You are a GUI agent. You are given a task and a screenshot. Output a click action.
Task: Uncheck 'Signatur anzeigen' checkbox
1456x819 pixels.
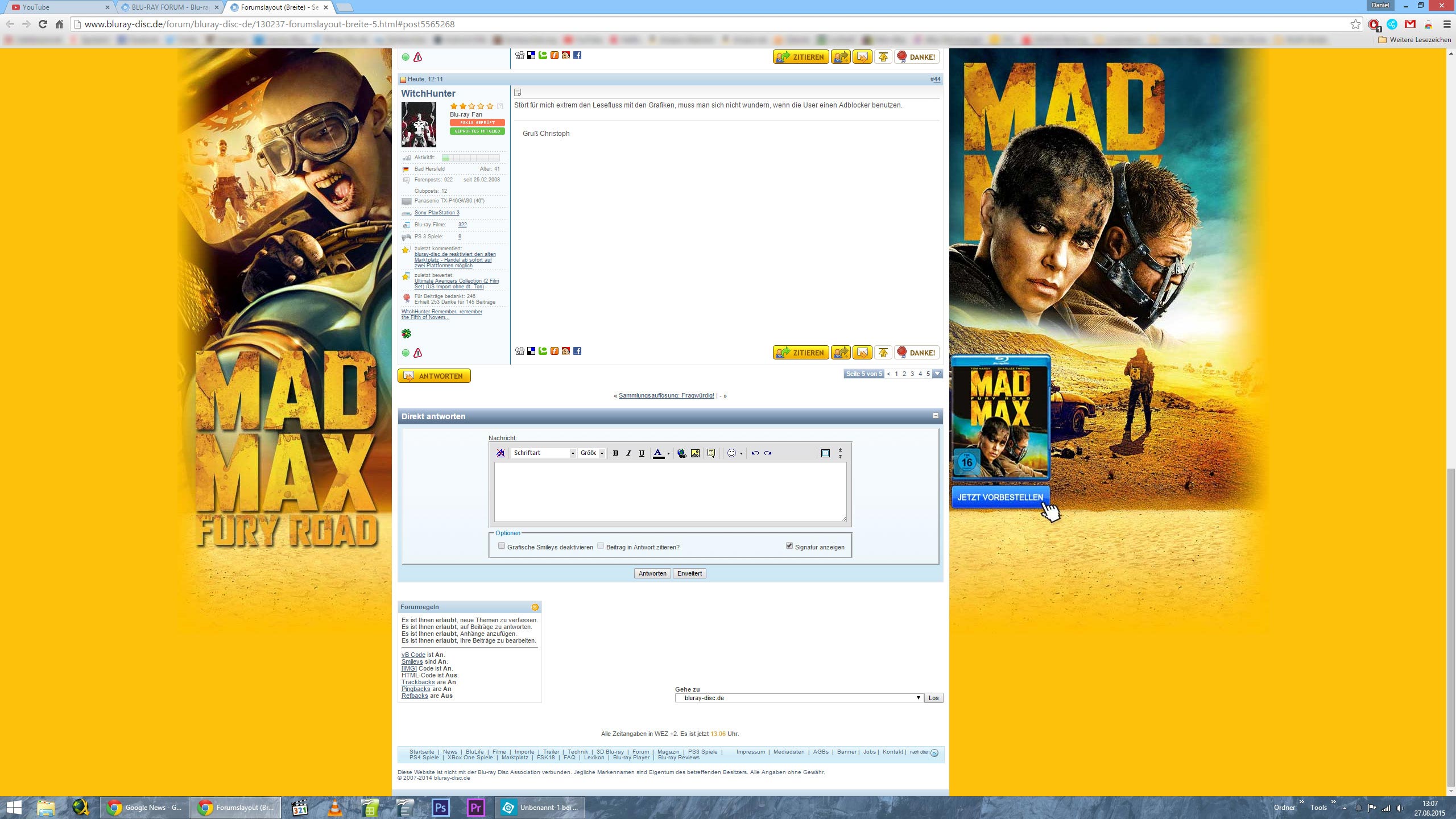pyautogui.click(x=789, y=546)
